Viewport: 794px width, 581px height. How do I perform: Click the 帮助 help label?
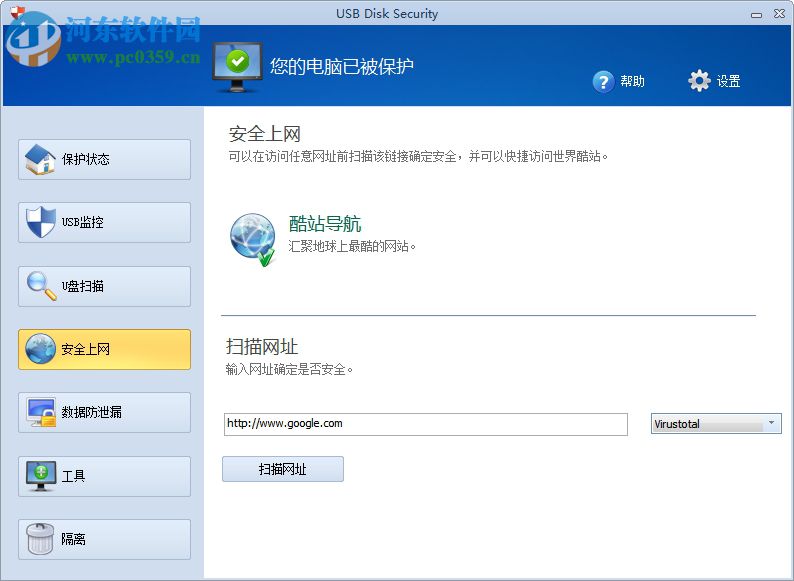pyautogui.click(x=632, y=81)
